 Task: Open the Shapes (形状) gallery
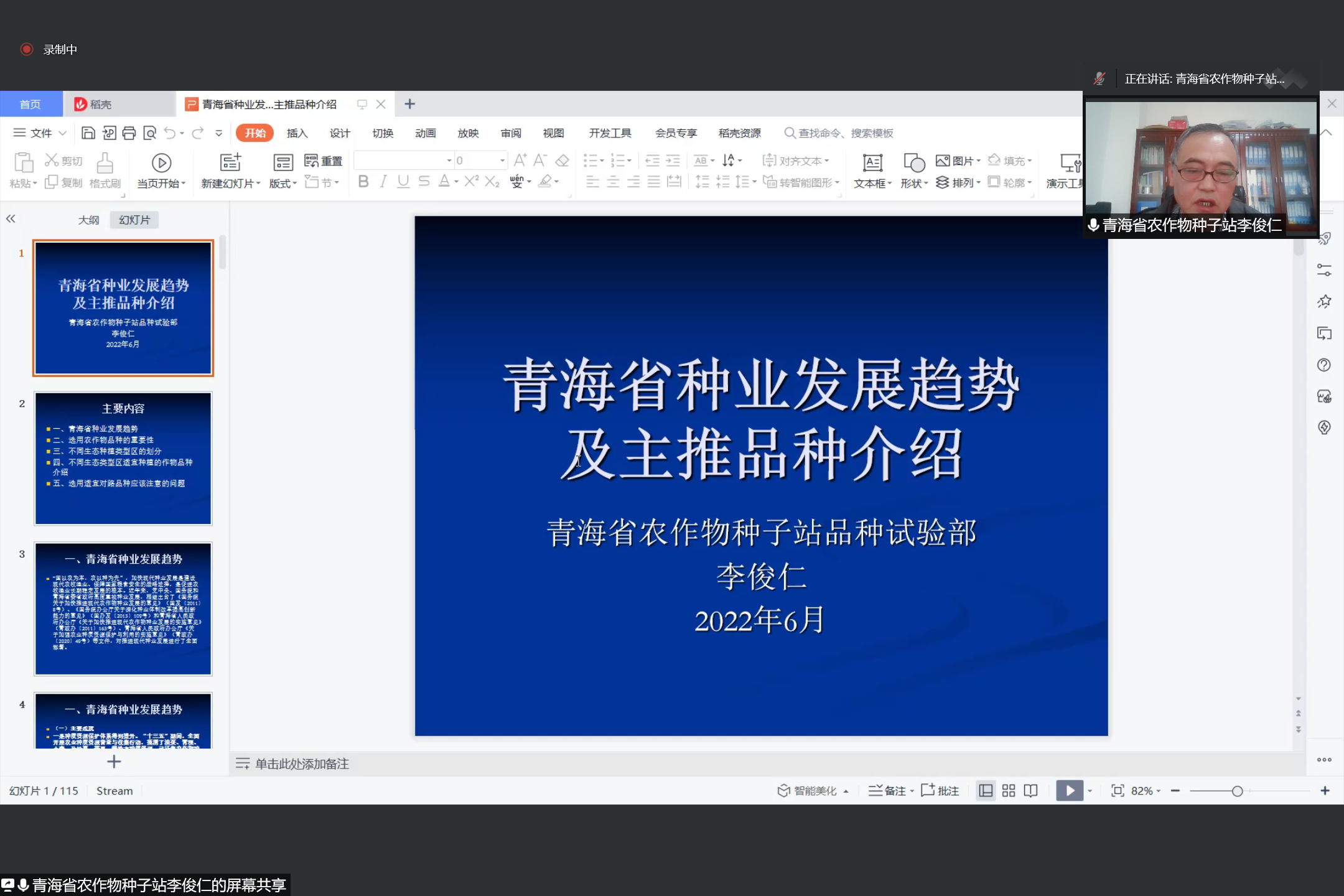tap(914, 170)
